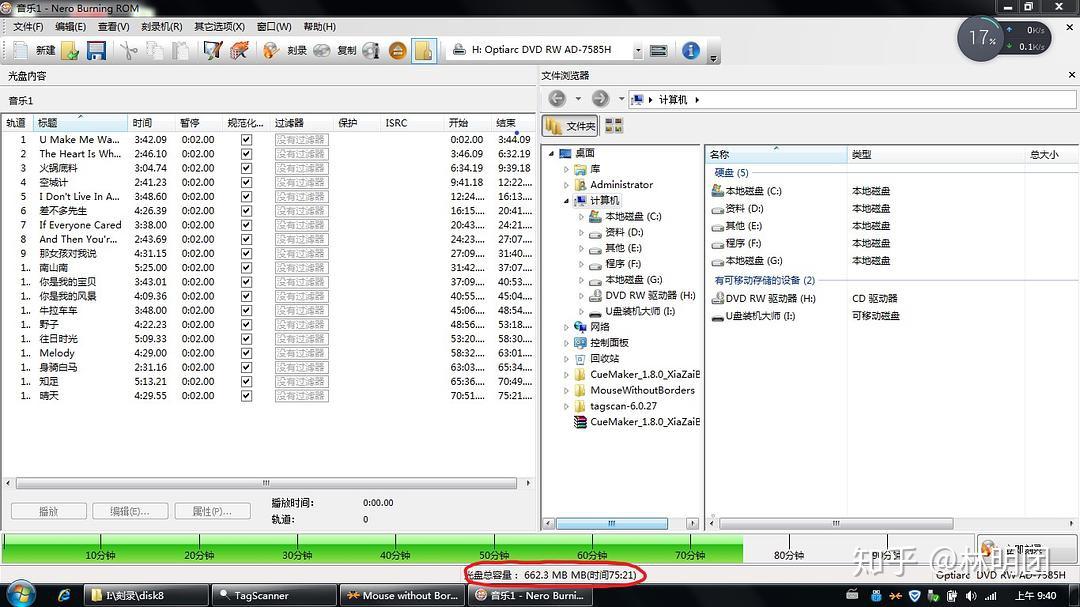Open the 刻录机 menu
The width and height of the screenshot is (1080, 607).
160,27
